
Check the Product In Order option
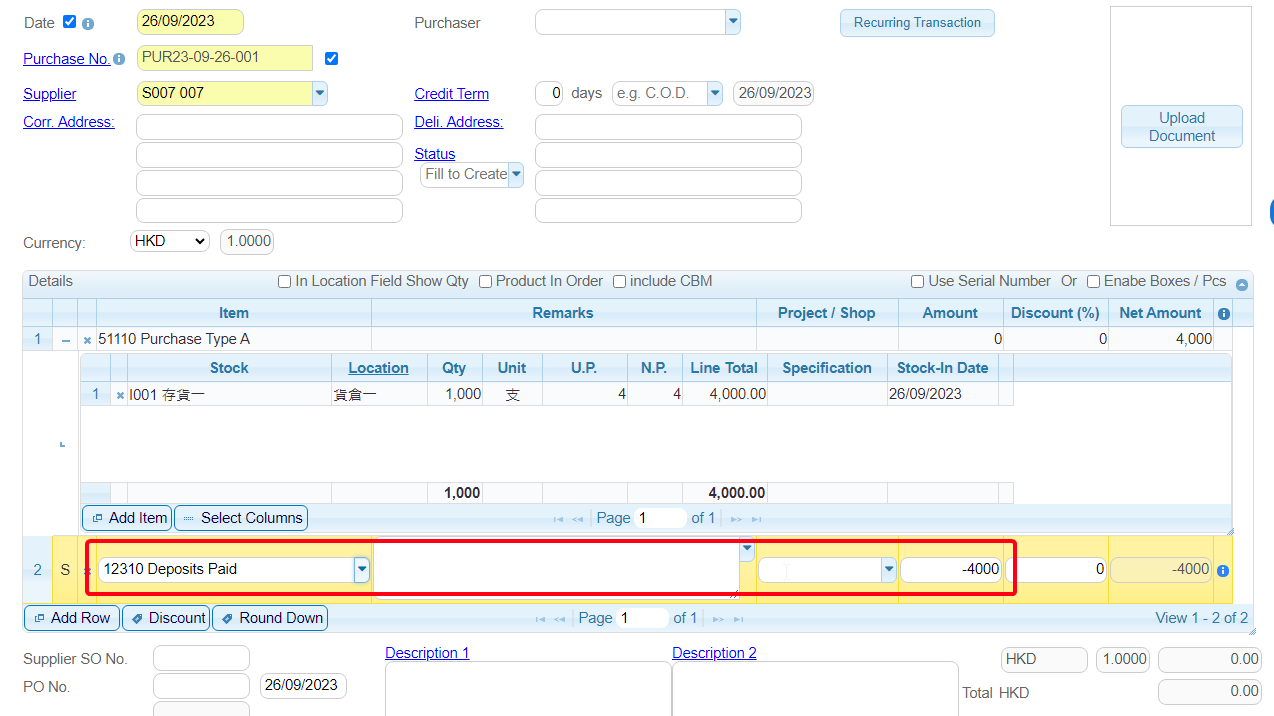click(485, 282)
